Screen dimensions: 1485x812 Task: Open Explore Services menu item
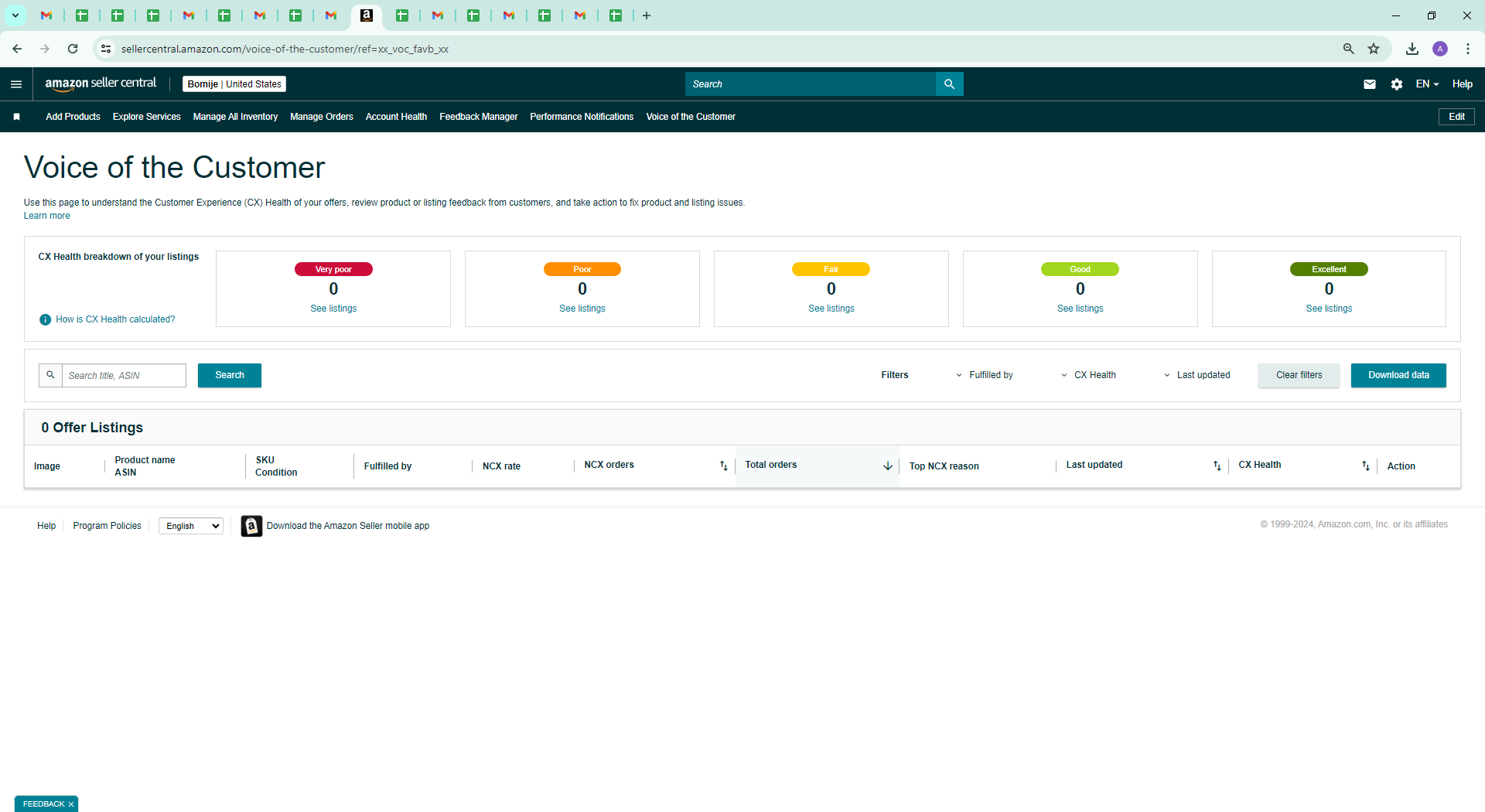[146, 117]
